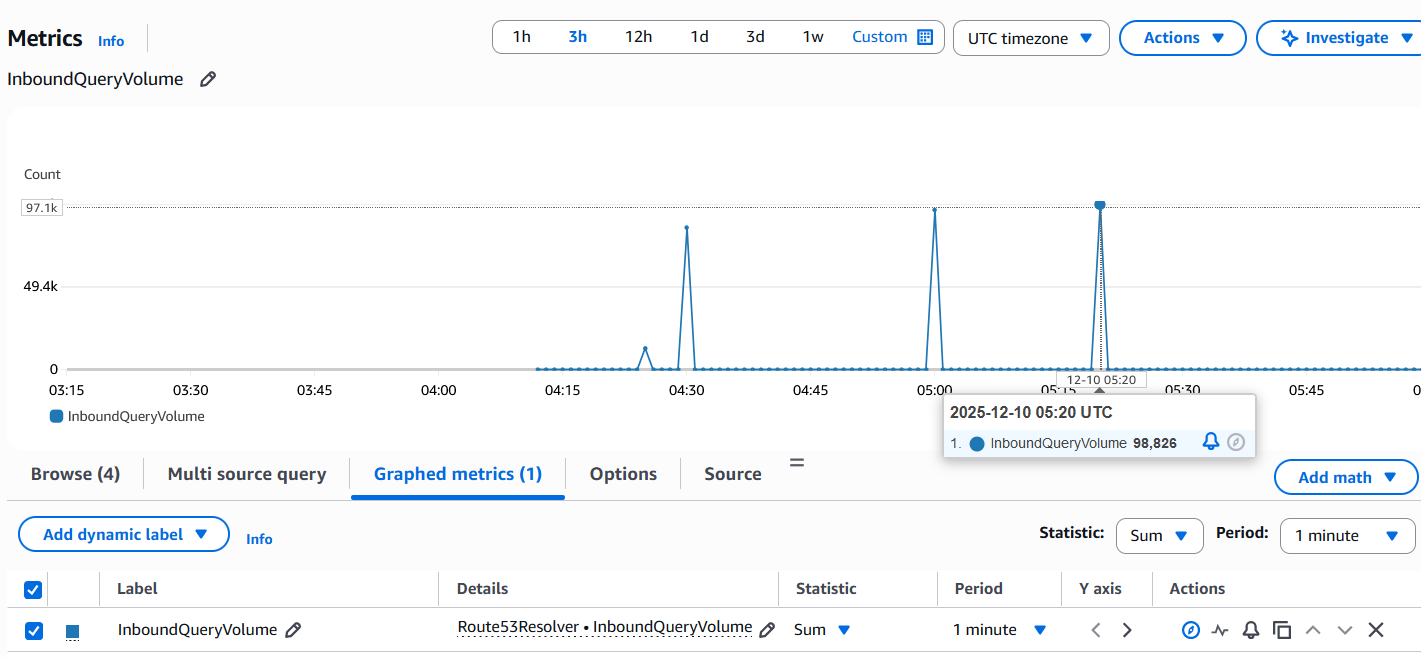
Task: Create alarm using bell icon in Actions column
Action: pyautogui.click(x=1251, y=630)
